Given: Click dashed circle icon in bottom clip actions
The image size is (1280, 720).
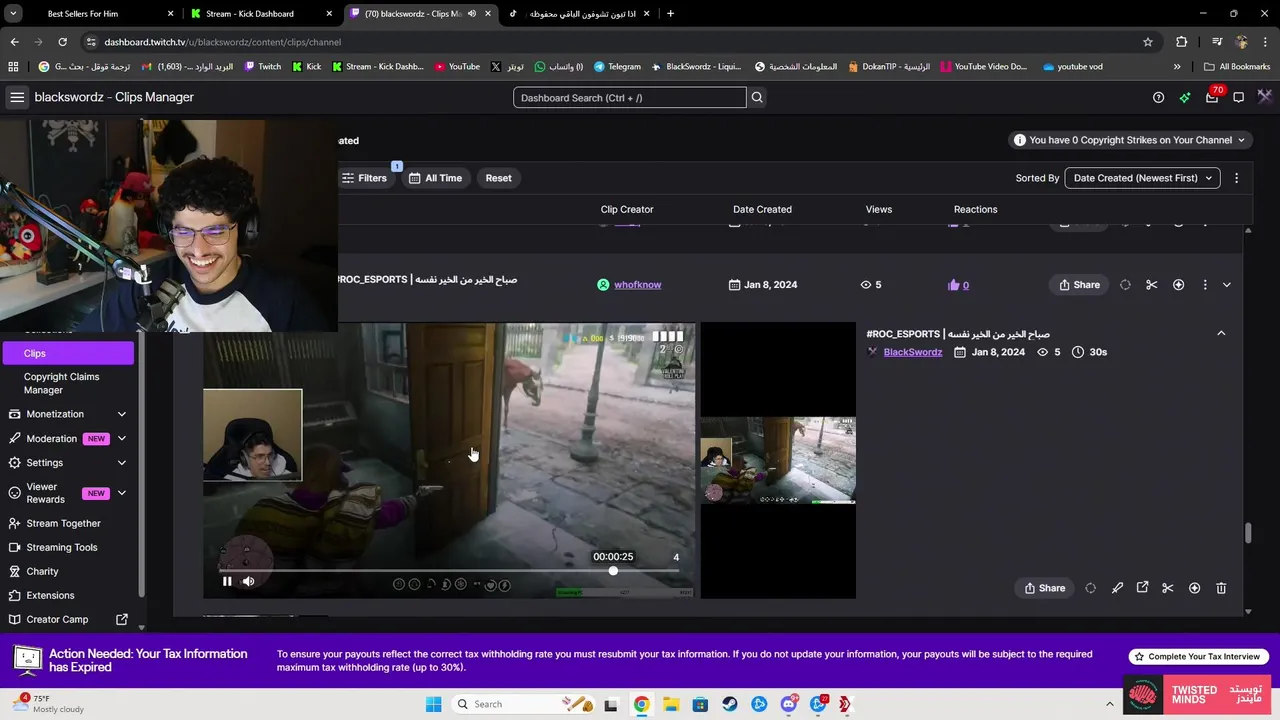Looking at the screenshot, I should (x=1090, y=588).
